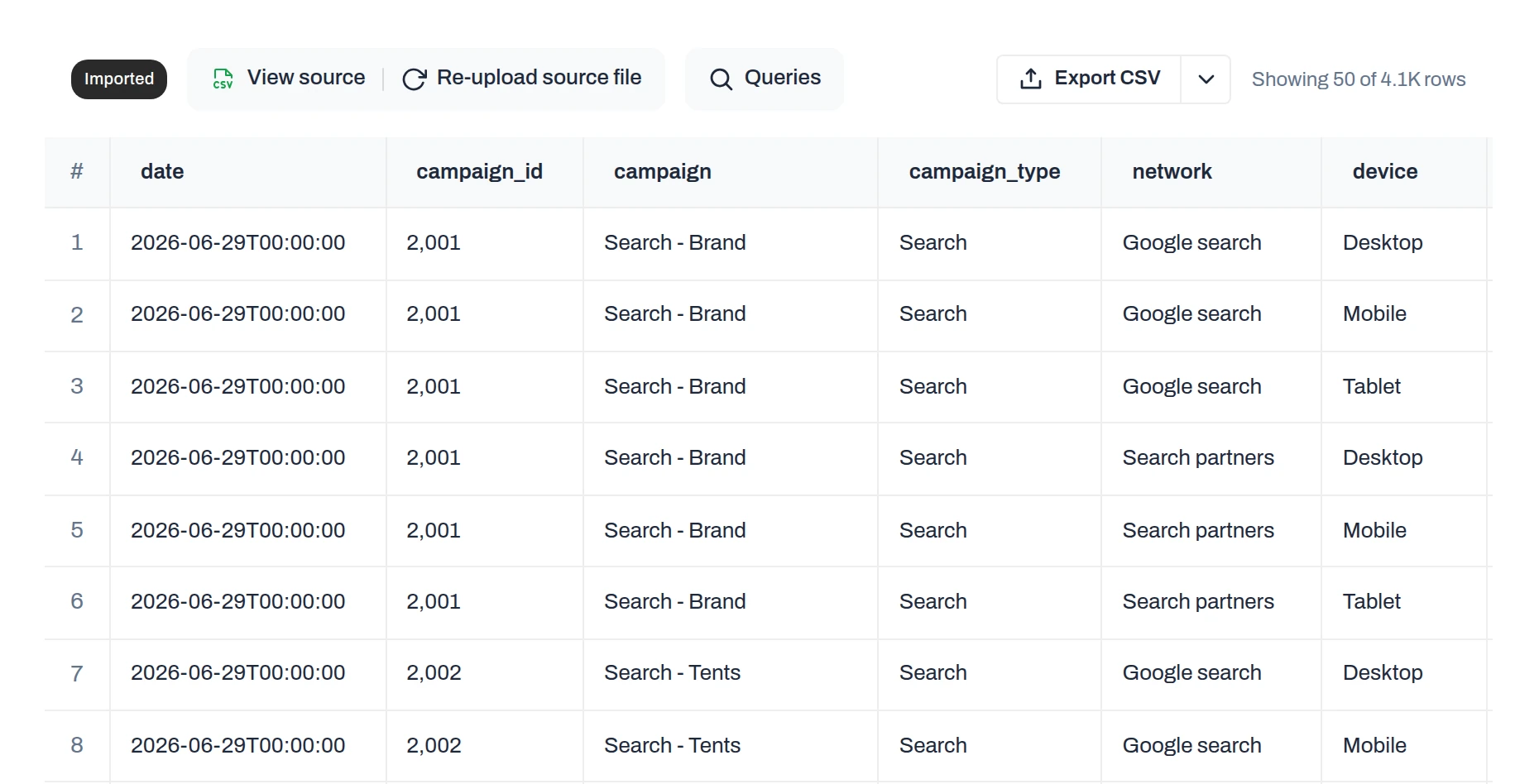
Task: Click Mobile device in row 2
Action: (1374, 313)
